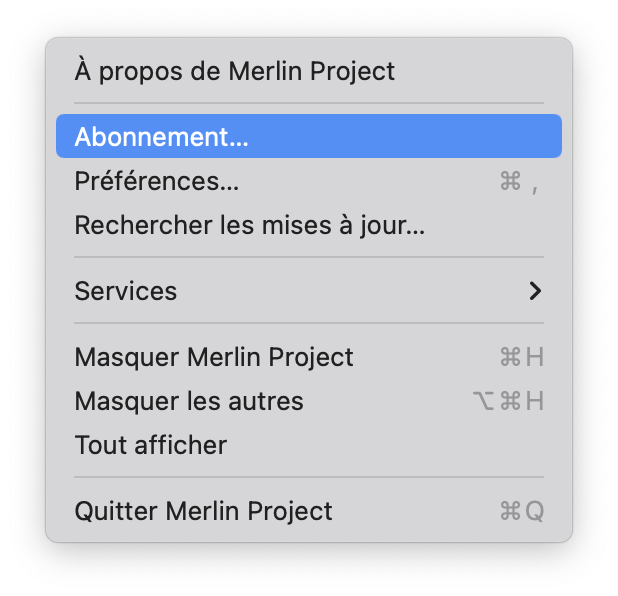
Task: Choose Rechercher les mises à jour…
Action: click(249, 225)
